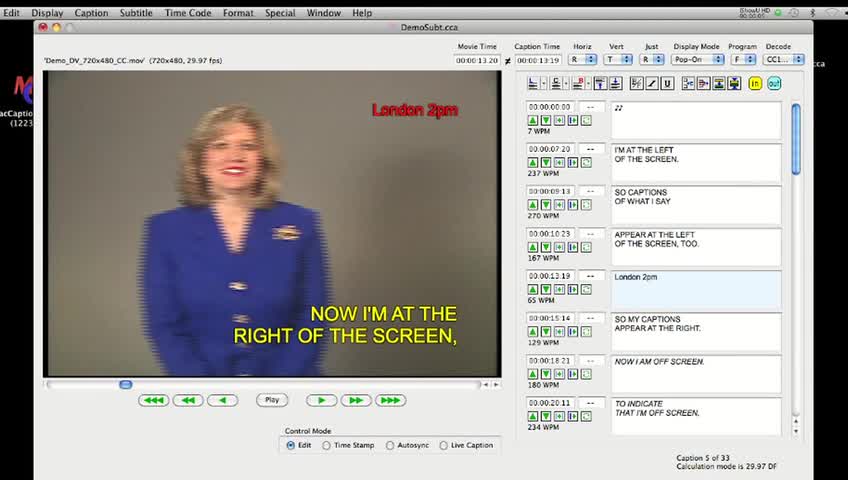Viewport: 848px width, 480px height.
Task: Click the red-lined icon with a blue arrow
Action: pos(704,83)
